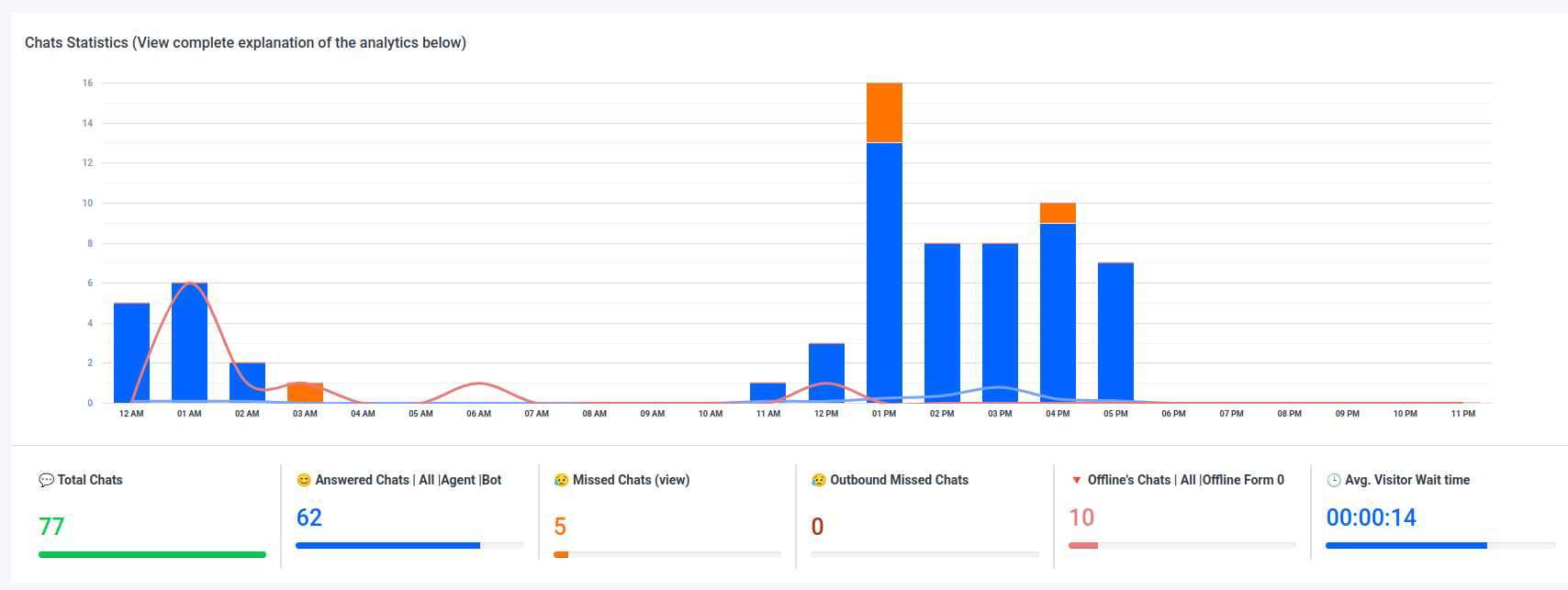Click the sad face icon beside Missed Chats

[x=561, y=480]
